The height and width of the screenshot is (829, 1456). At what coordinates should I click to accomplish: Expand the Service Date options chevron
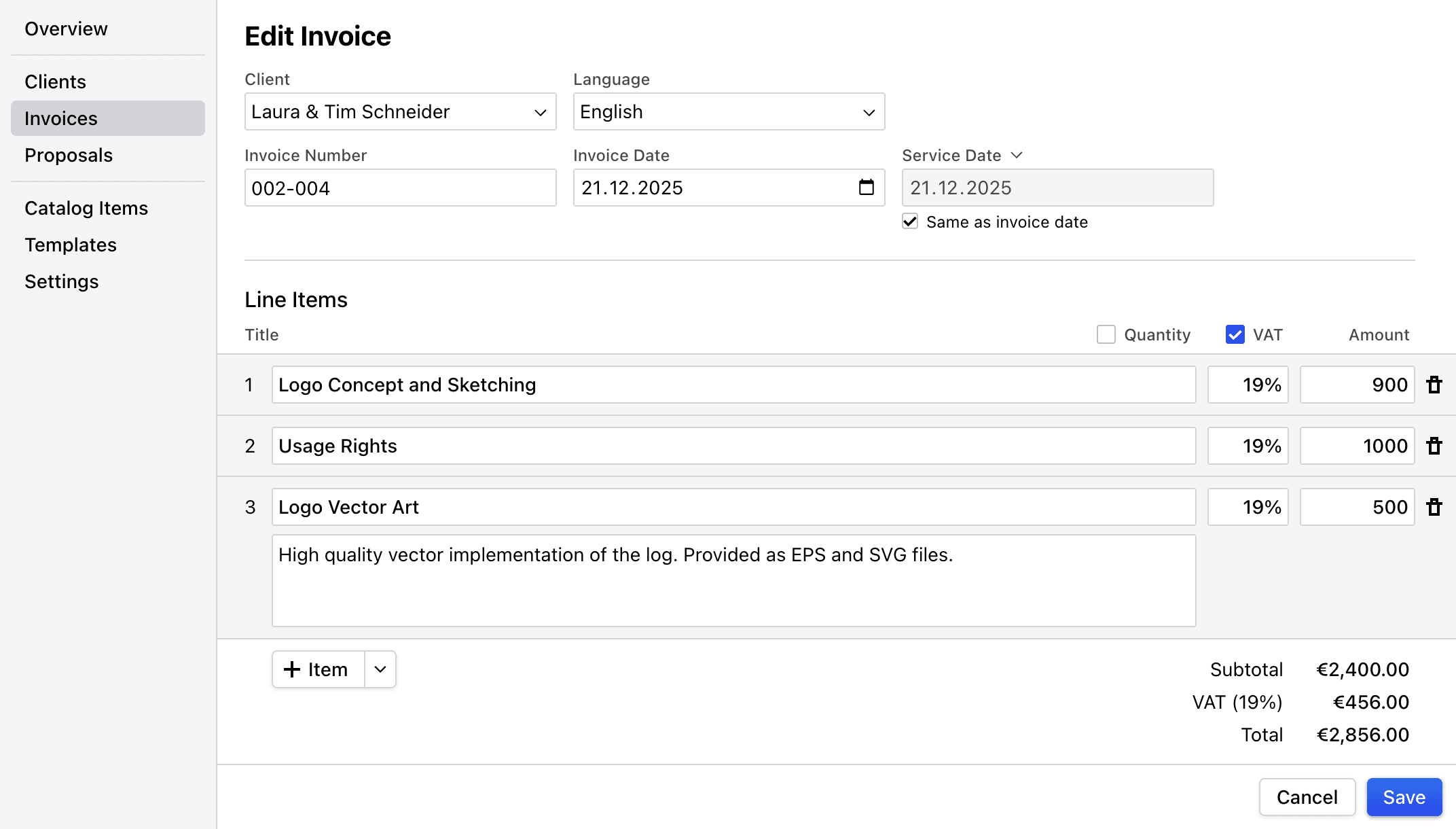point(1017,155)
